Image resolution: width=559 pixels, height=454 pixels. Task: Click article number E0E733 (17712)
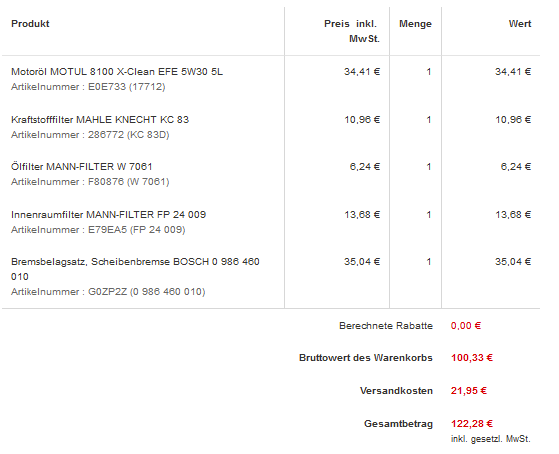coord(127,87)
